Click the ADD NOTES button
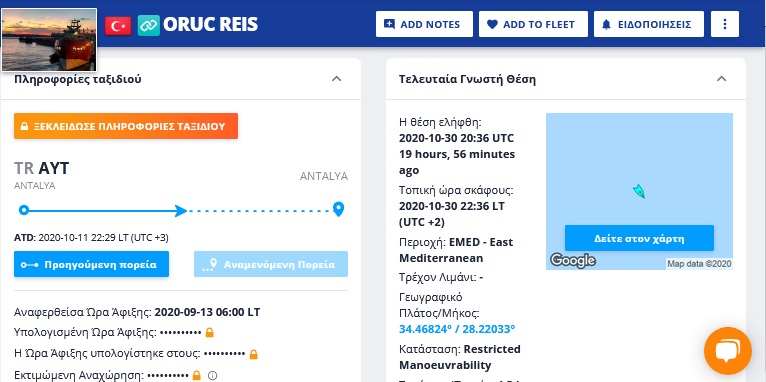Screen dimensions: 766x382 pyautogui.click(x=424, y=24)
